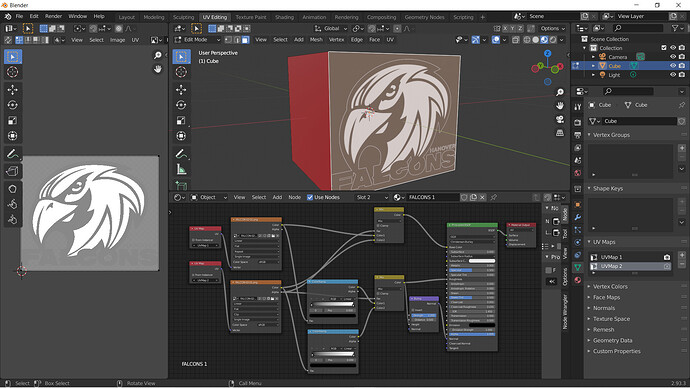The height and width of the screenshot is (388, 690).
Task: Select the Grab sculpt tool in UV editor
Action: pos(12,189)
